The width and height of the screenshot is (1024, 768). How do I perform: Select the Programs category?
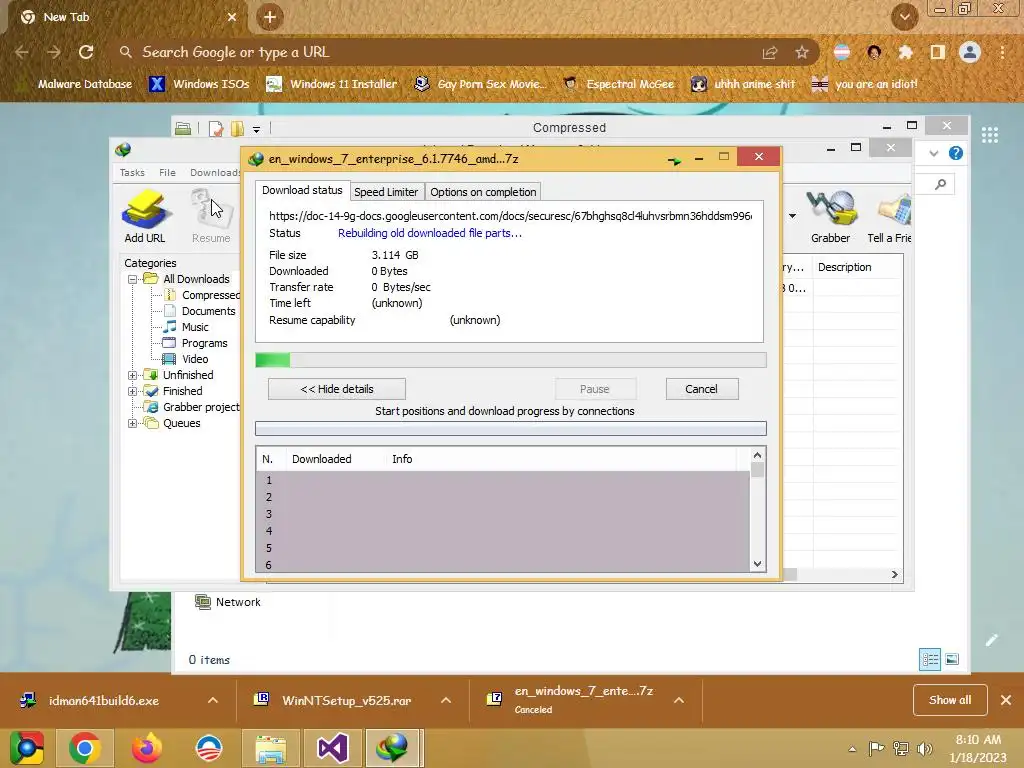point(196,344)
